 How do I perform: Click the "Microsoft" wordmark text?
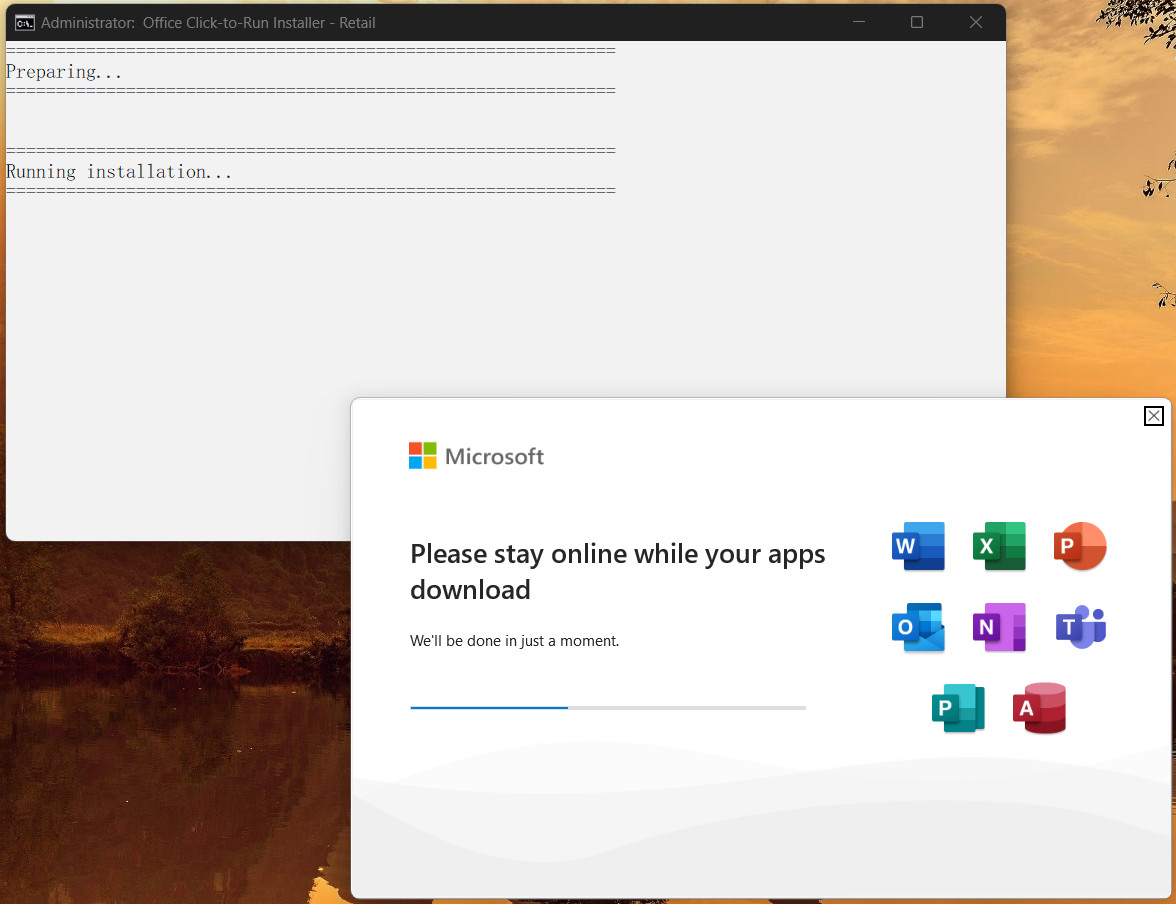494,456
